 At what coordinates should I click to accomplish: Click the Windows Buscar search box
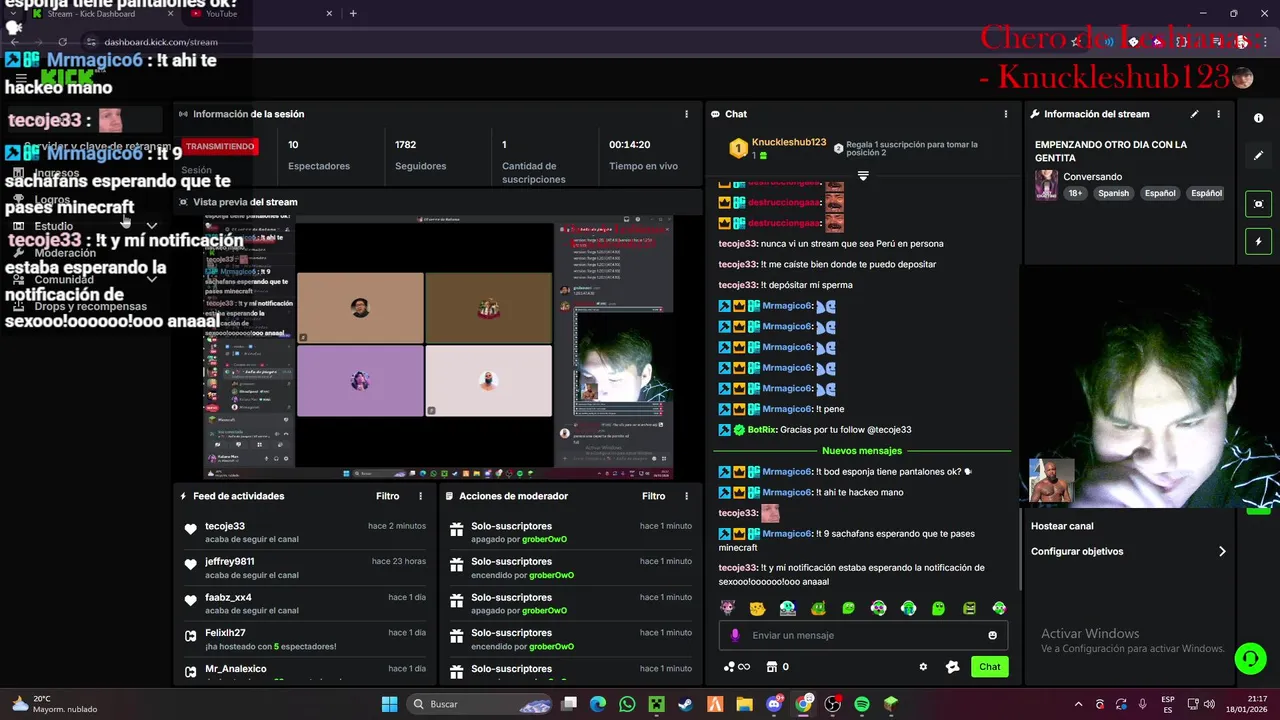[x=478, y=704]
